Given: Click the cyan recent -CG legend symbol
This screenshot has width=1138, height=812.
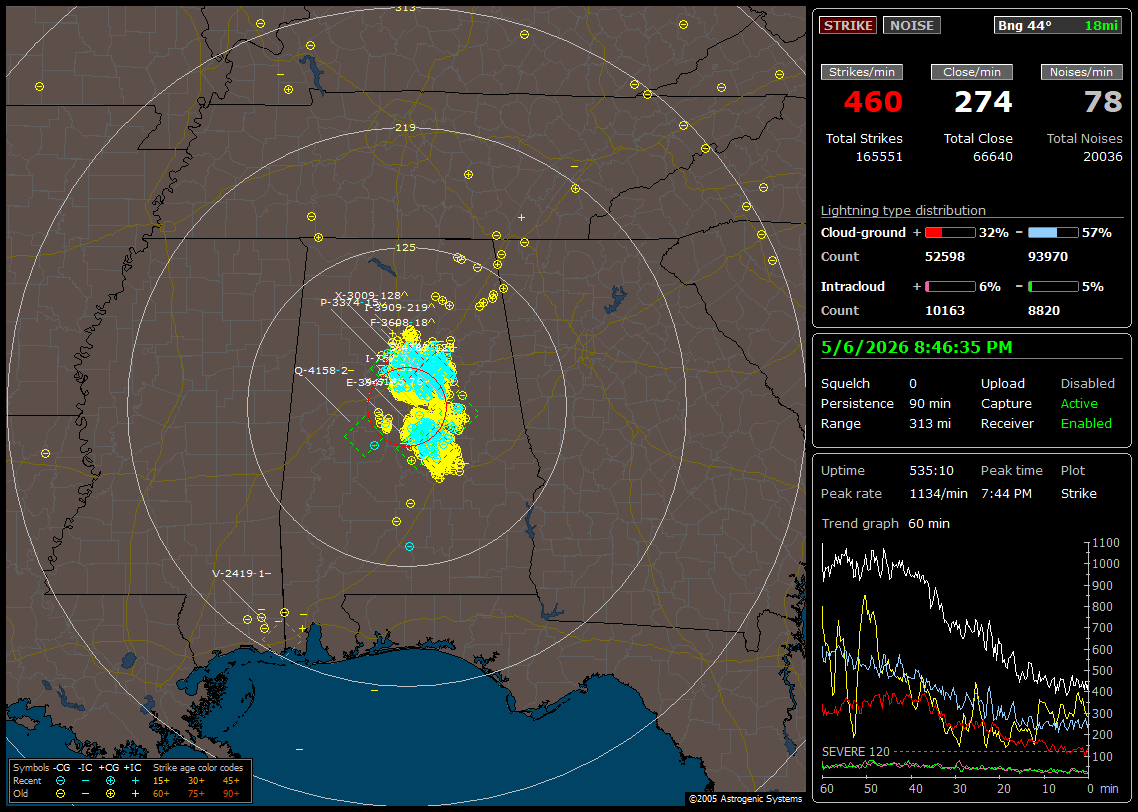Looking at the screenshot, I should click(x=60, y=781).
